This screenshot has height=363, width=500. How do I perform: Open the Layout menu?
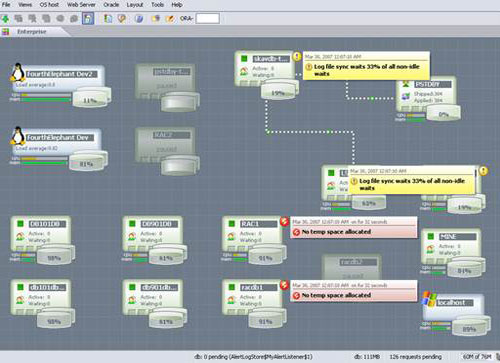click(x=135, y=5)
